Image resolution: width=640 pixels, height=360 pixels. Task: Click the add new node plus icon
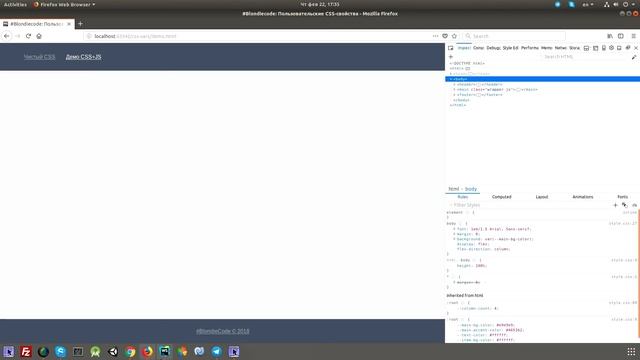451,57
